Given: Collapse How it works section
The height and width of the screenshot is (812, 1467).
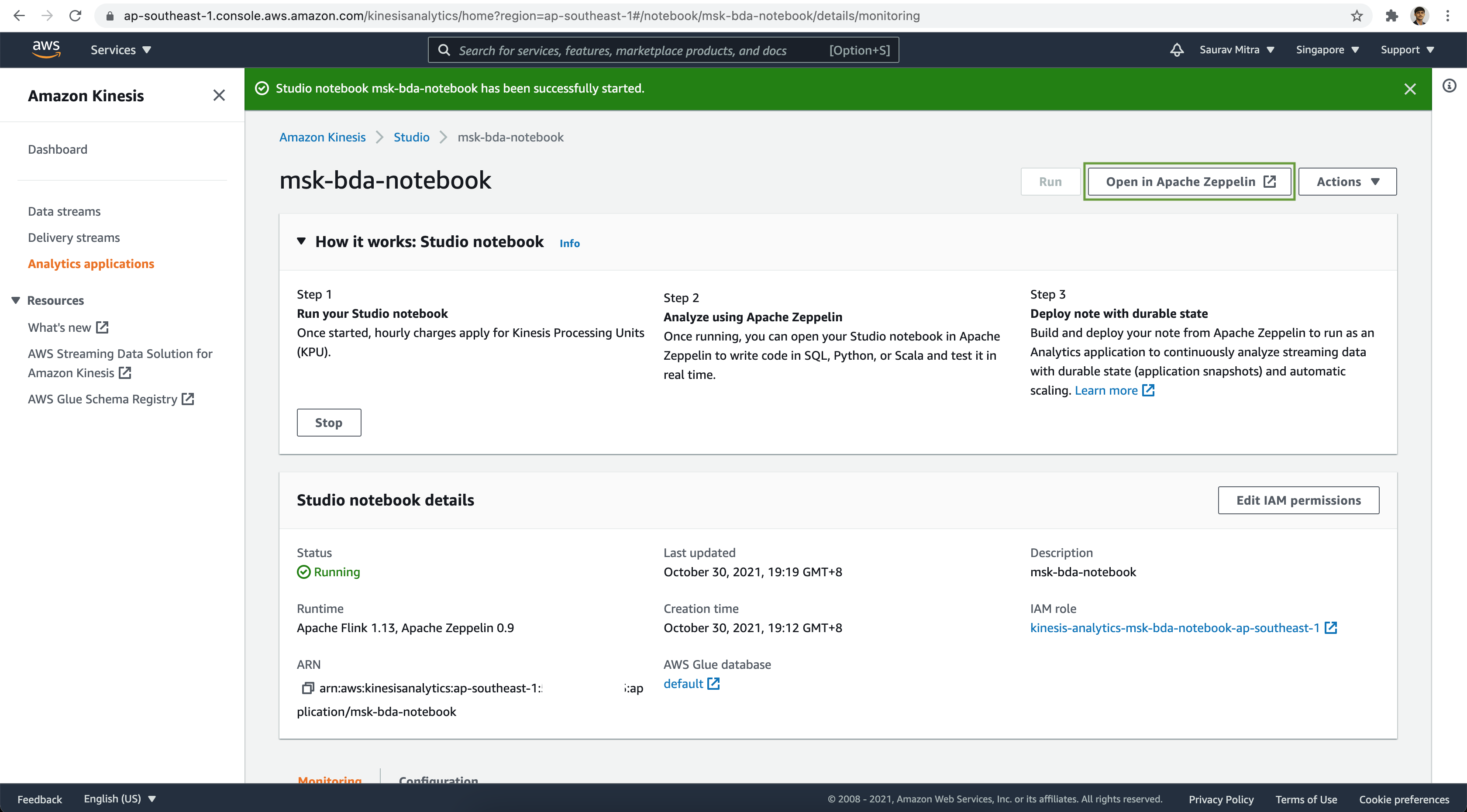Looking at the screenshot, I should tap(301, 241).
